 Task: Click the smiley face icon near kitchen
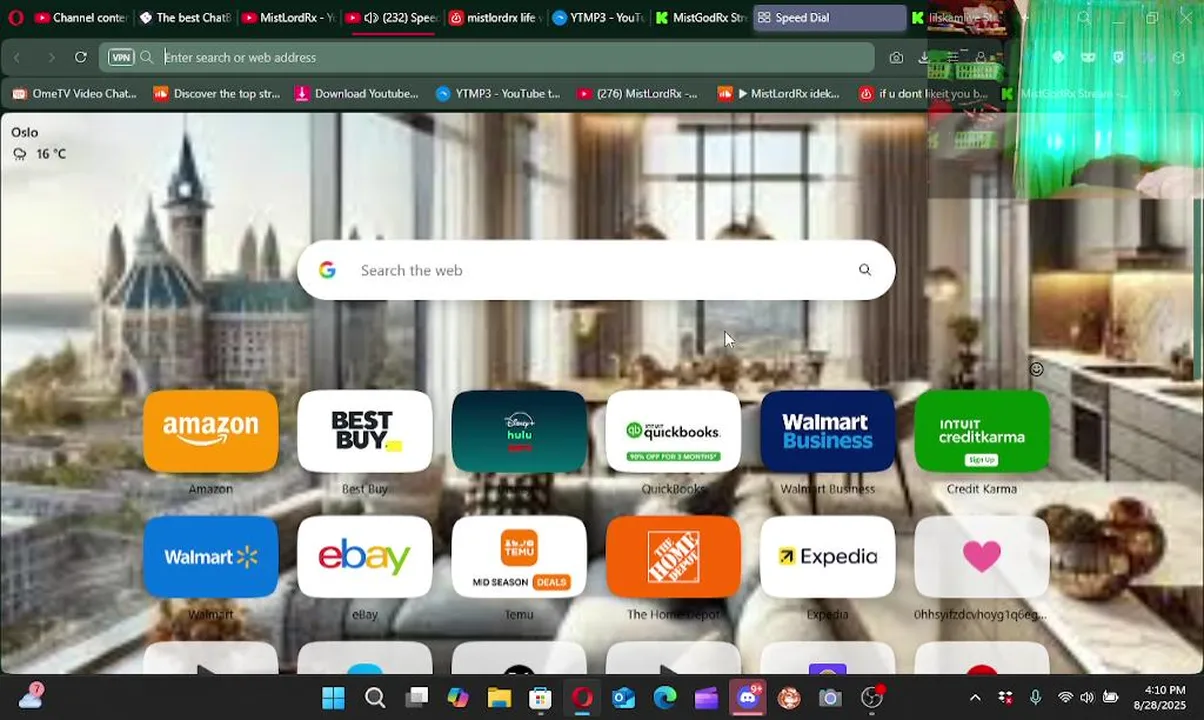[1037, 369]
